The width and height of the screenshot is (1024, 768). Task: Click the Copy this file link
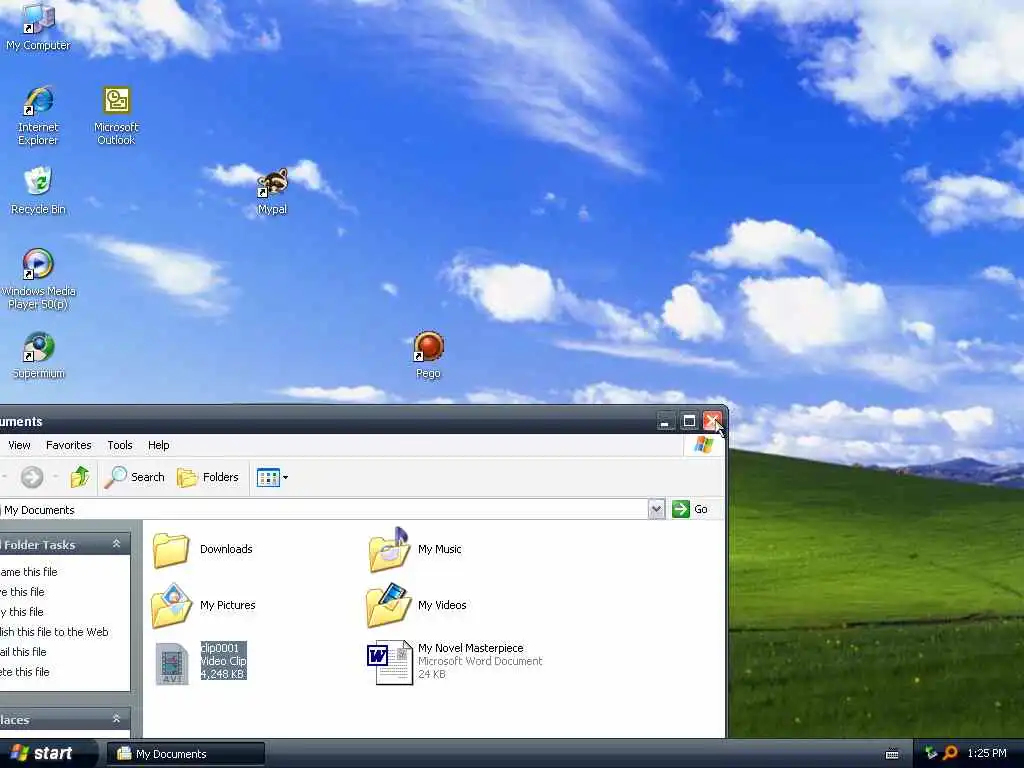click(22, 612)
